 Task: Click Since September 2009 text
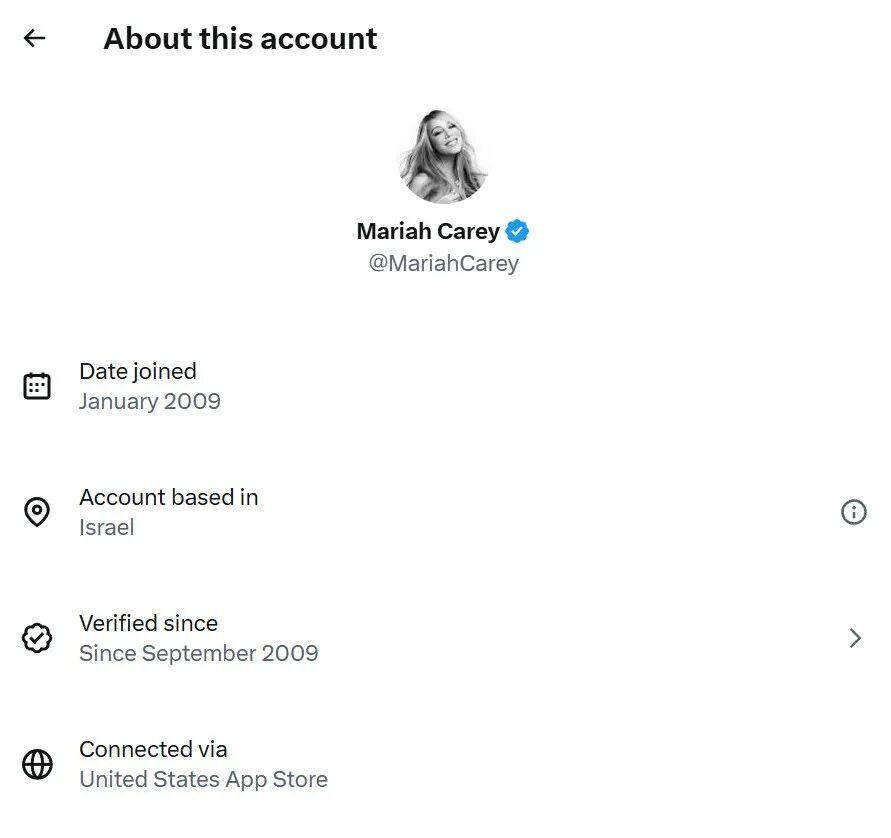coord(199,654)
